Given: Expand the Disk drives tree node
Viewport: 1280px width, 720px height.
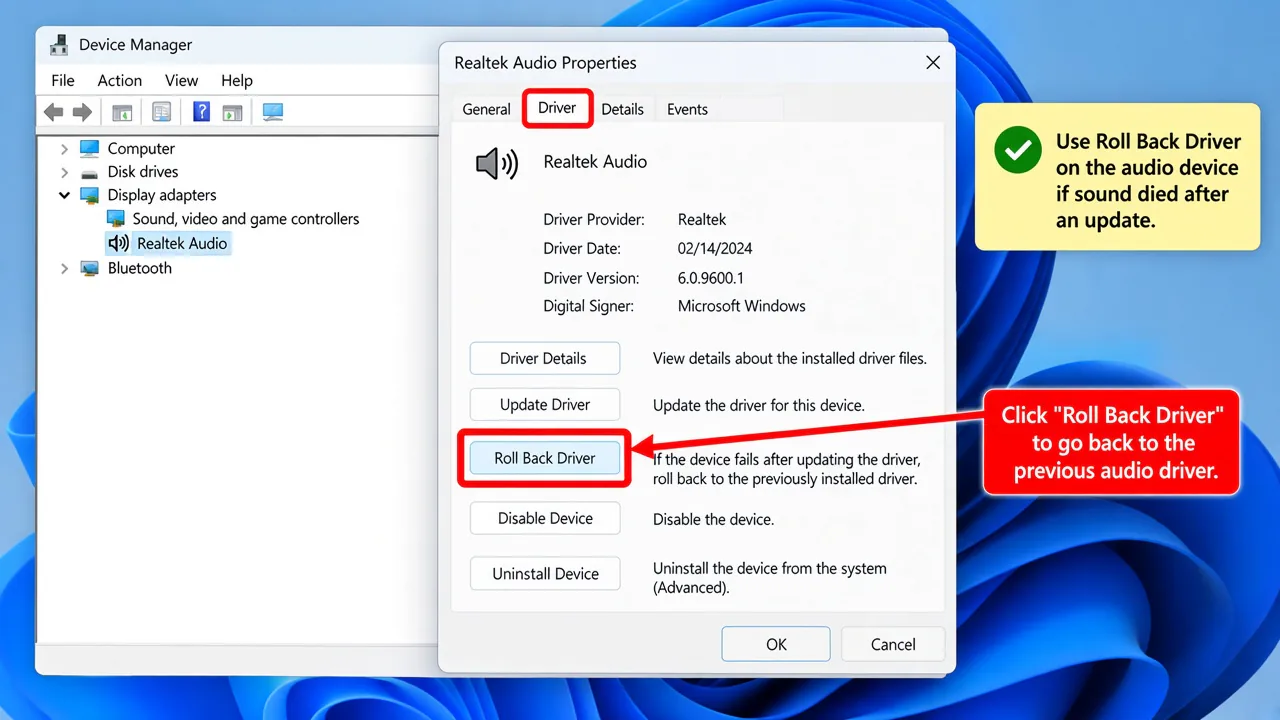Looking at the screenshot, I should pos(64,172).
